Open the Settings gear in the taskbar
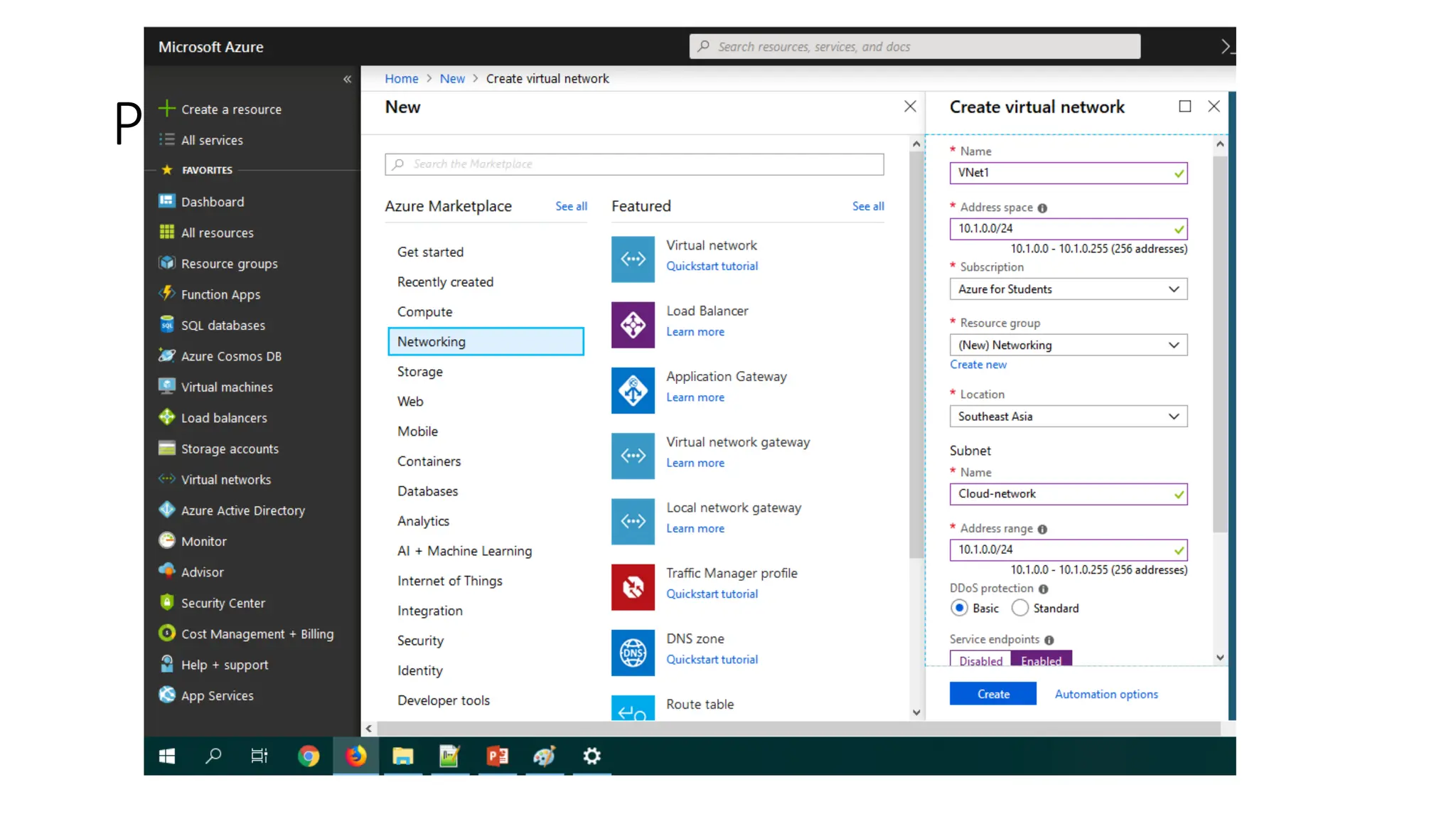1456x819 pixels. (591, 756)
